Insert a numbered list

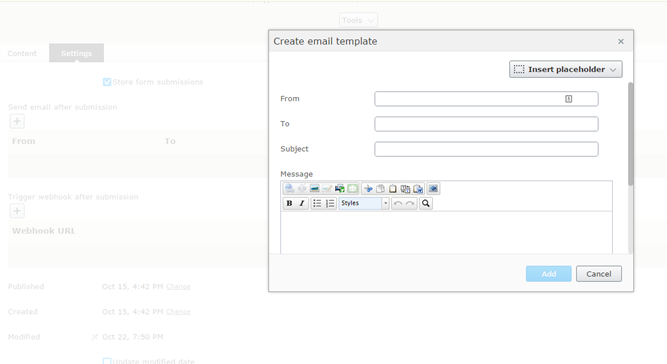click(x=330, y=203)
